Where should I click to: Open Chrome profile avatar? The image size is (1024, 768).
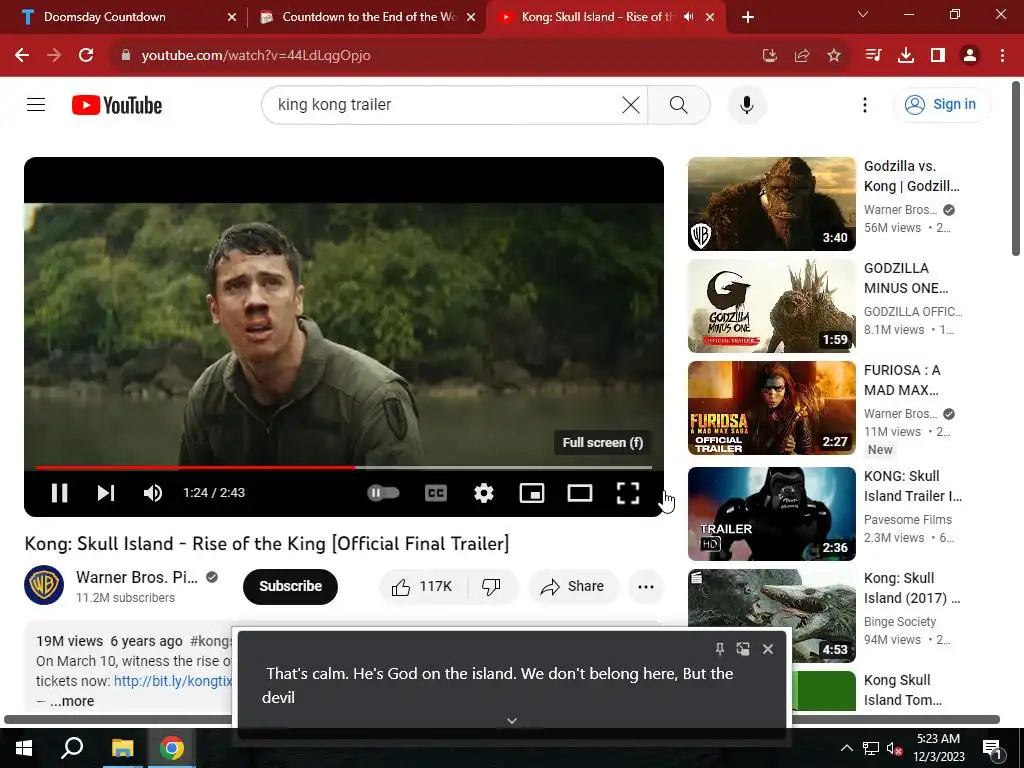970,56
